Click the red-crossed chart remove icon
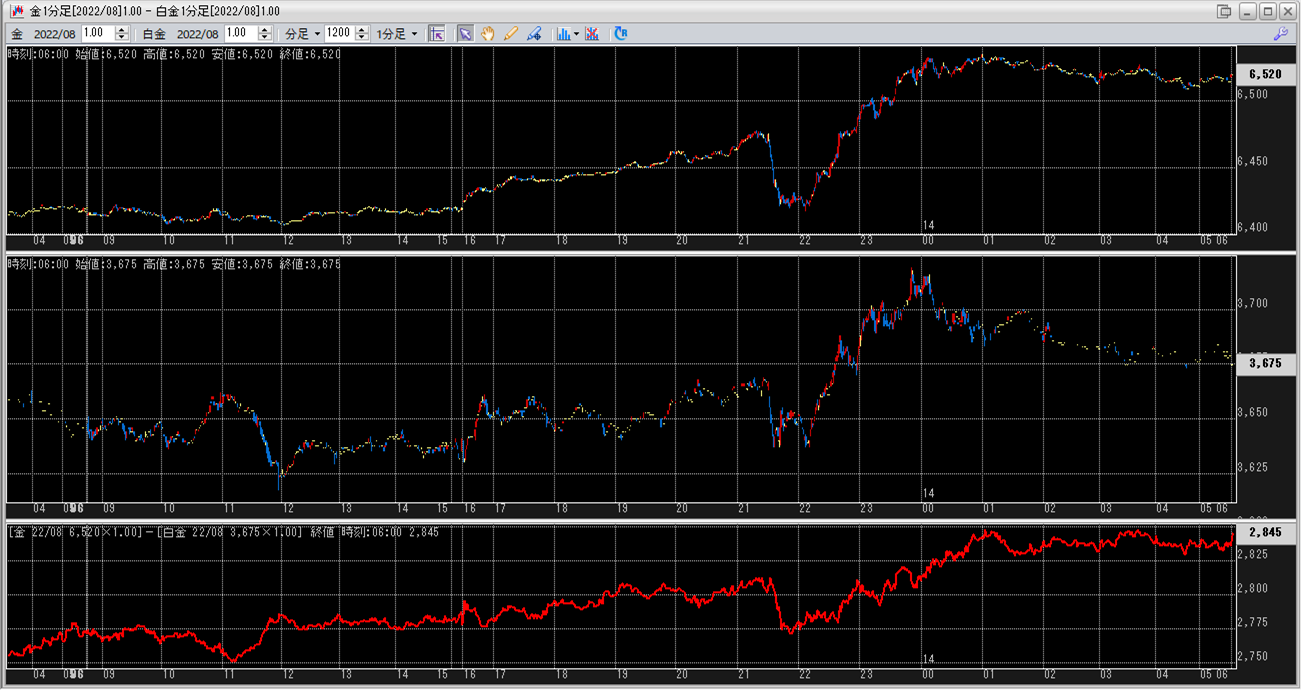Screen dimensions: 1301x690 point(592,33)
